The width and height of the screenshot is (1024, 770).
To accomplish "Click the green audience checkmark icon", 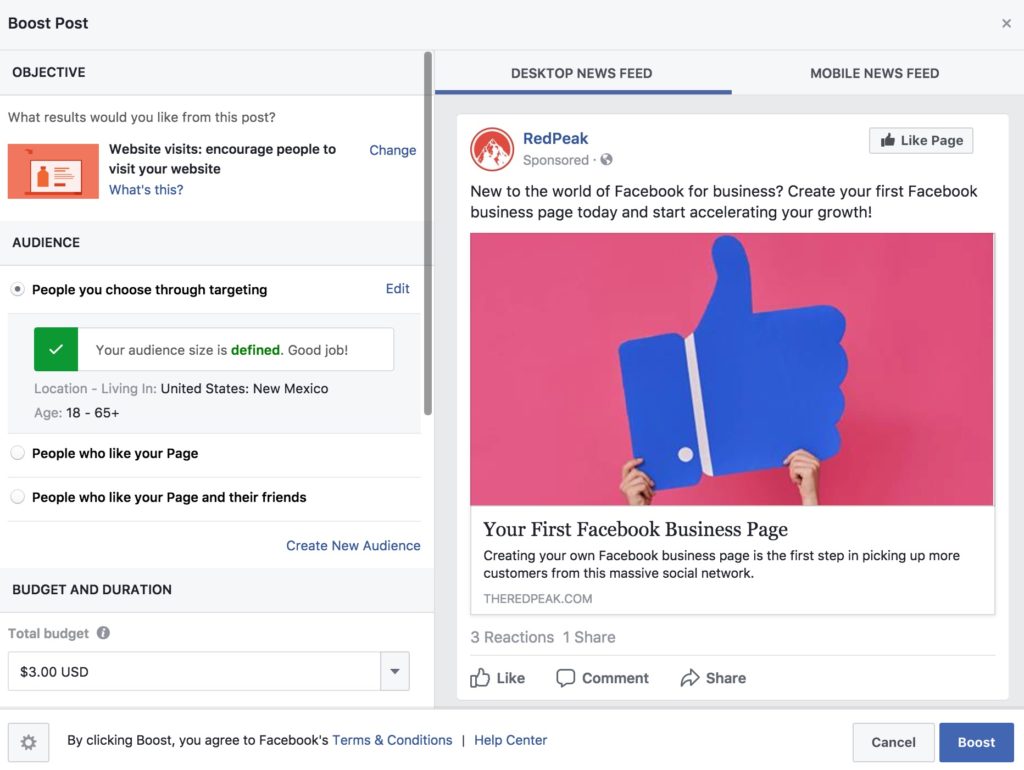I will (56, 349).
